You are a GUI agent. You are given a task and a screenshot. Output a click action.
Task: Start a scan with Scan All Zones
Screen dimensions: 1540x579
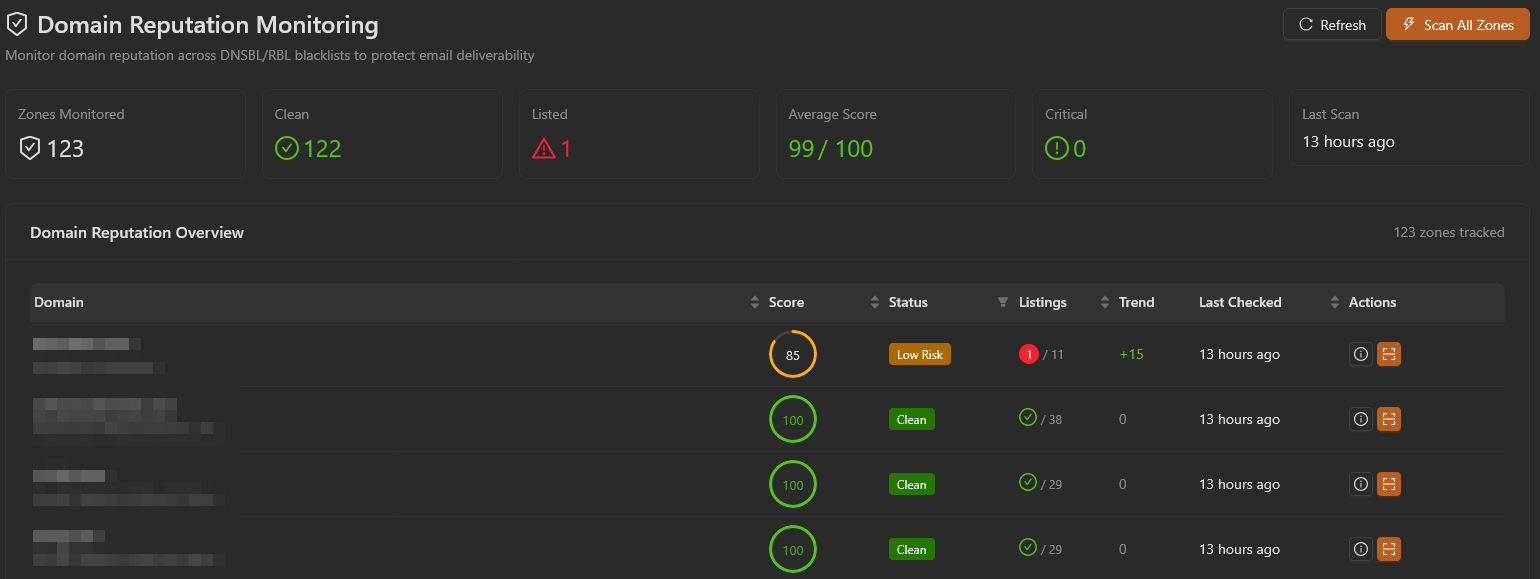tap(1458, 25)
